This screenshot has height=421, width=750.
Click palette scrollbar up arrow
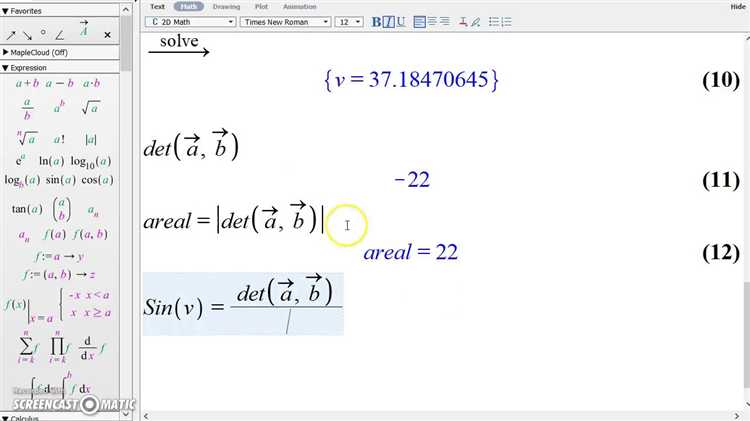pos(126,10)
